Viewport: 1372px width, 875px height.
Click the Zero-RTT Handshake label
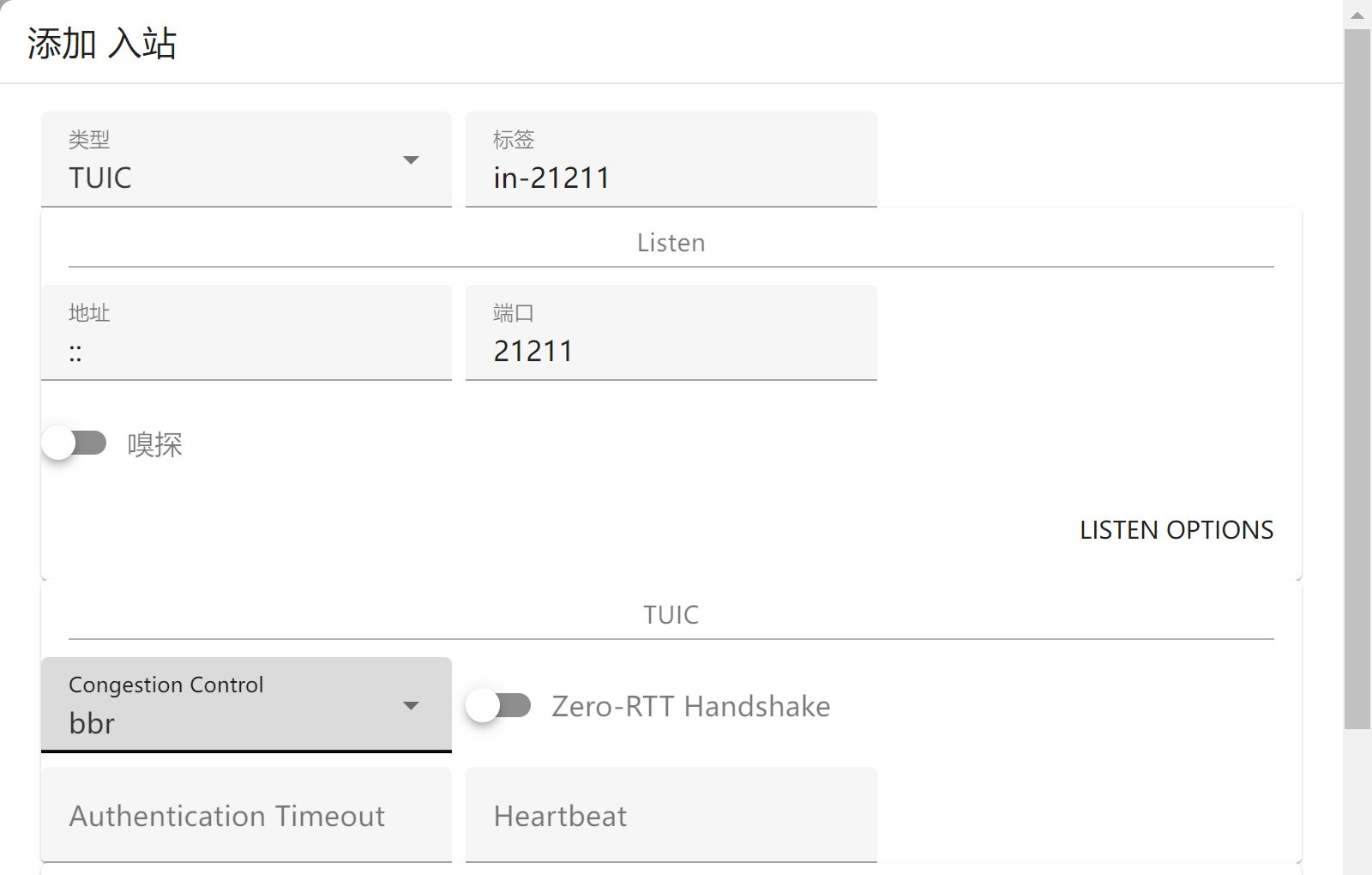(x=690, y=707)
